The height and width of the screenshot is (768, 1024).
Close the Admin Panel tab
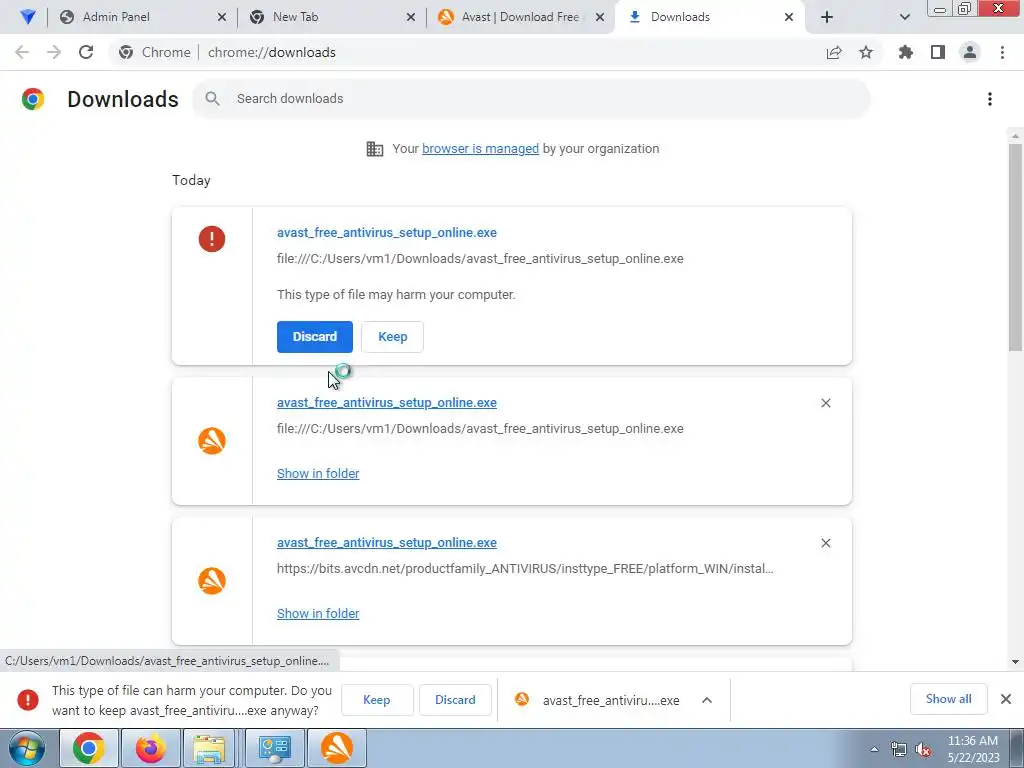tap(221, 17)
